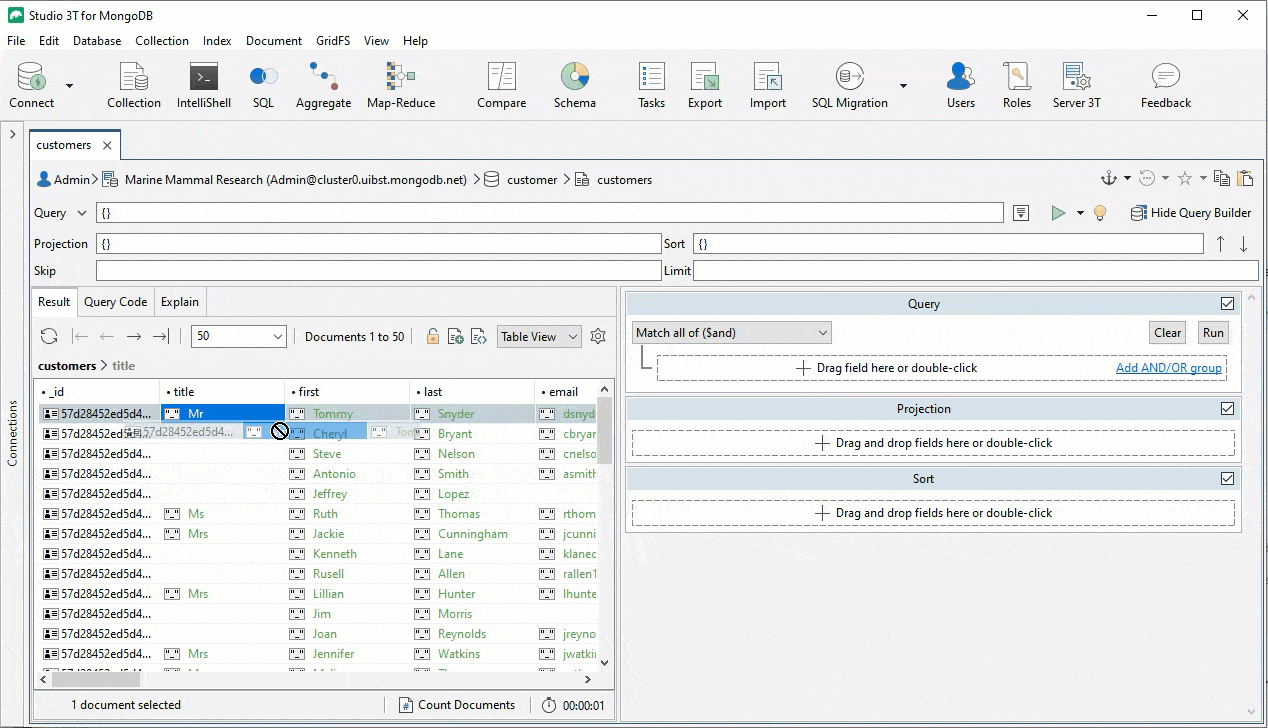The height and width of the screenshot is (728, 1268).
Task: Open the Table View dropdown
Action: 539,337
